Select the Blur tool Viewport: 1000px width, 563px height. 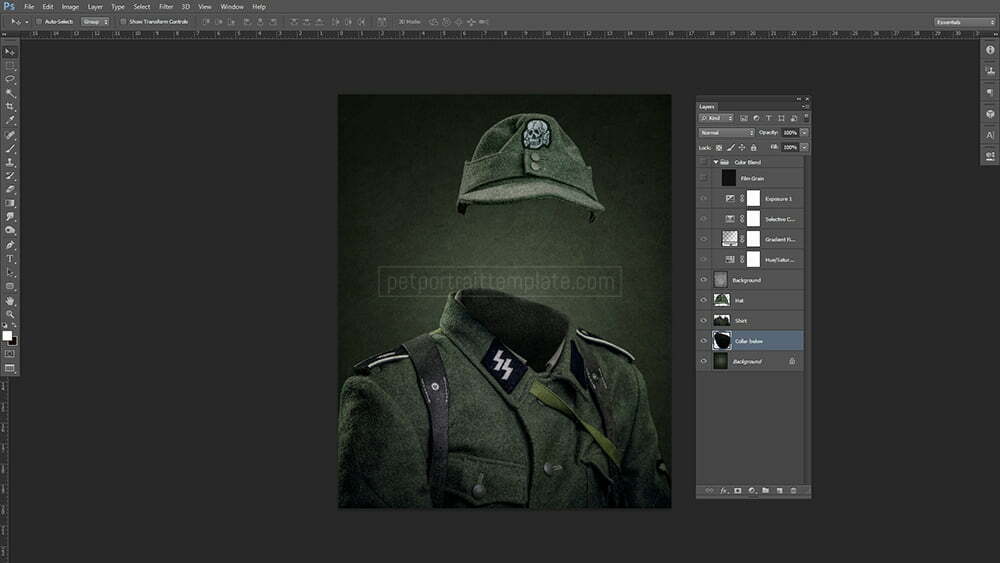[10, 217]
